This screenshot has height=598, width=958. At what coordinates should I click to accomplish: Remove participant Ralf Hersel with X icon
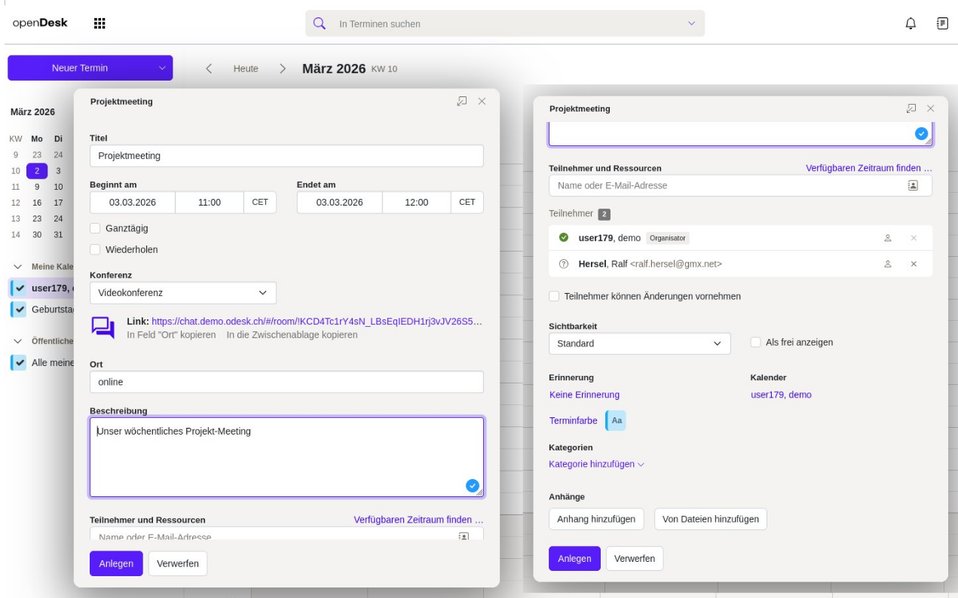pyautogui.click(x=913, y=264)
